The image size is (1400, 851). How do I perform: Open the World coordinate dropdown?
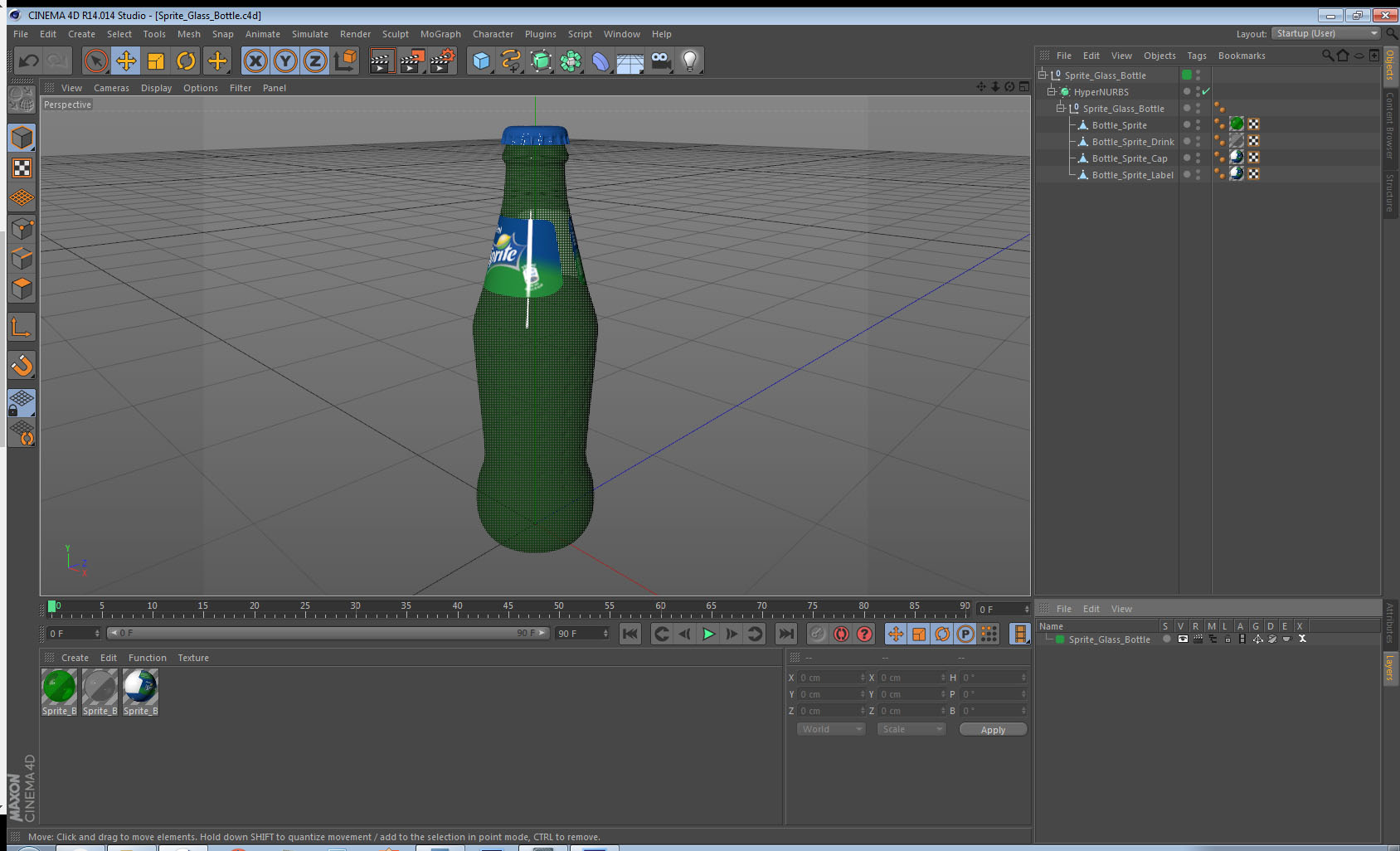(x=831, y=729)
